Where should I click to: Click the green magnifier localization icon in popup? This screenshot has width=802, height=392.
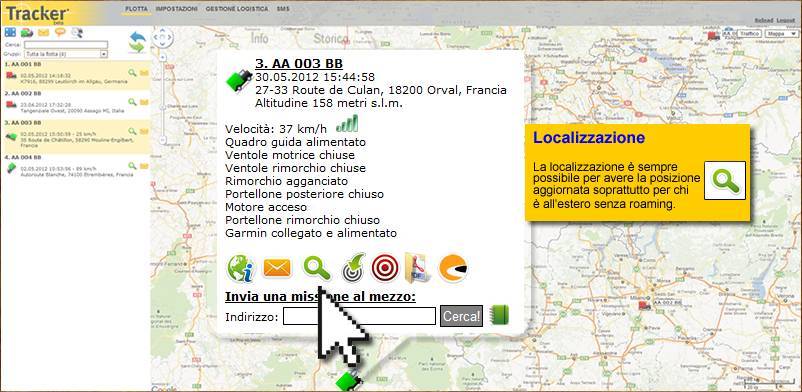point(317,268)
